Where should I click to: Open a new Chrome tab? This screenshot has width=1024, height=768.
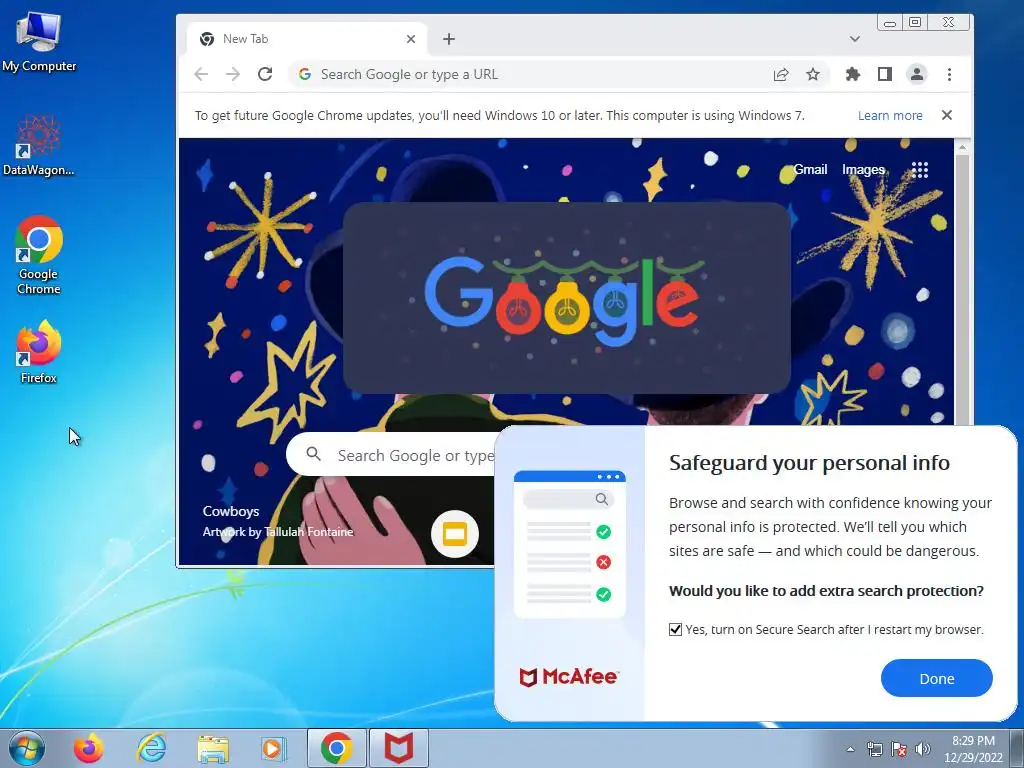click(449, 39)
